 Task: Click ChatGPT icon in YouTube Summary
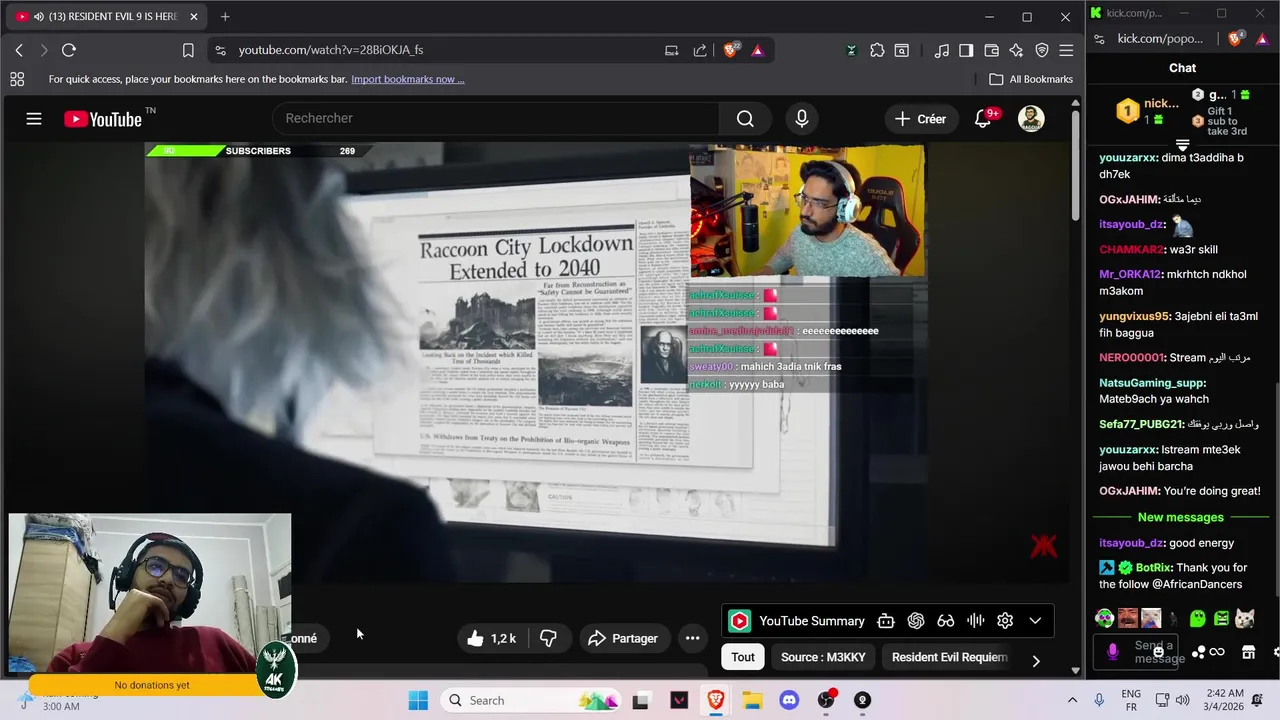click(915, 621)
